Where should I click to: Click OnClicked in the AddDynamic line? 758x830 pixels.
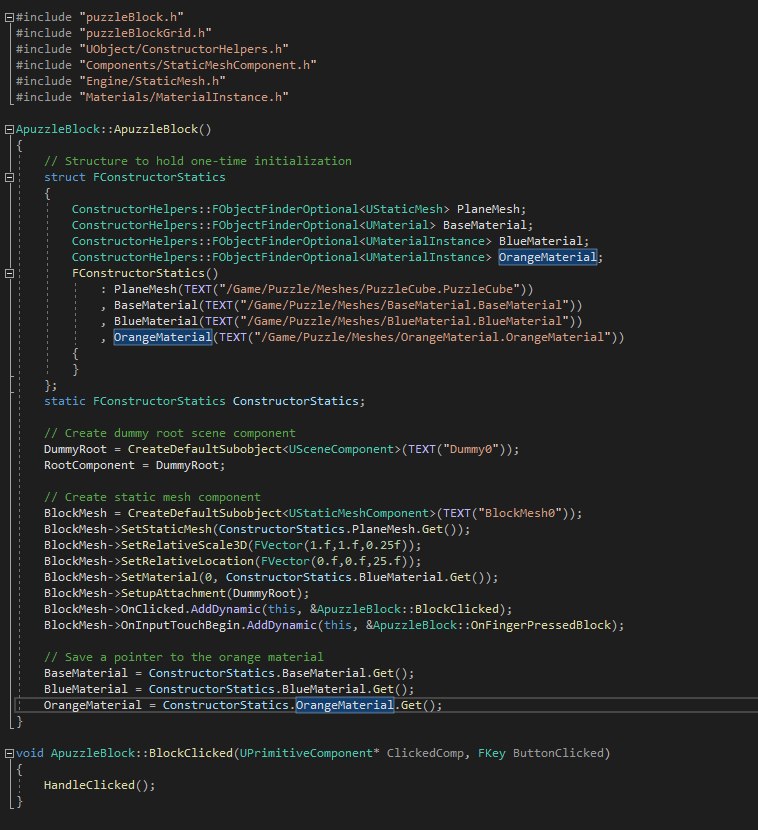point(152,609)
